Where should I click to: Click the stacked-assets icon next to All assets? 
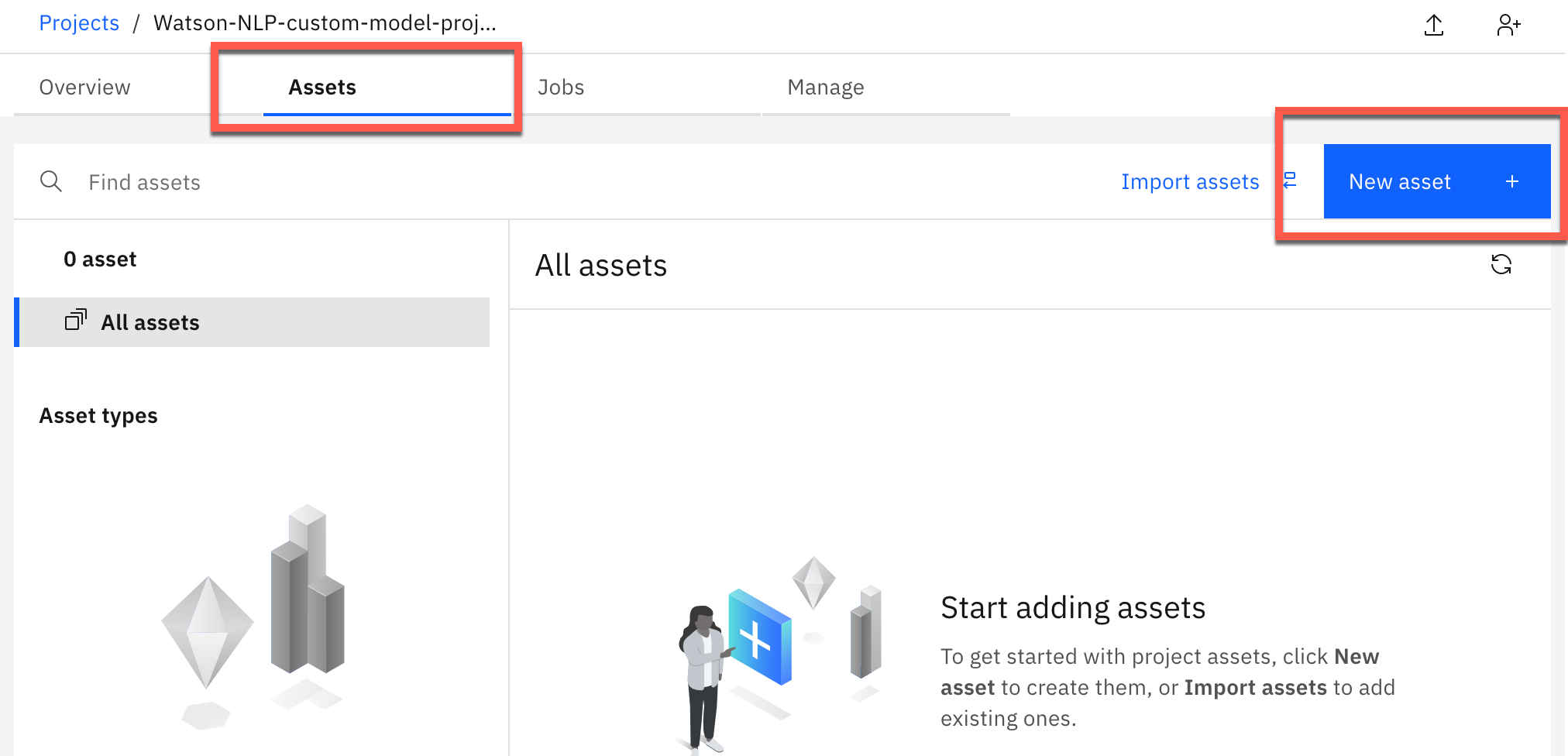click(x=76, y=321)
